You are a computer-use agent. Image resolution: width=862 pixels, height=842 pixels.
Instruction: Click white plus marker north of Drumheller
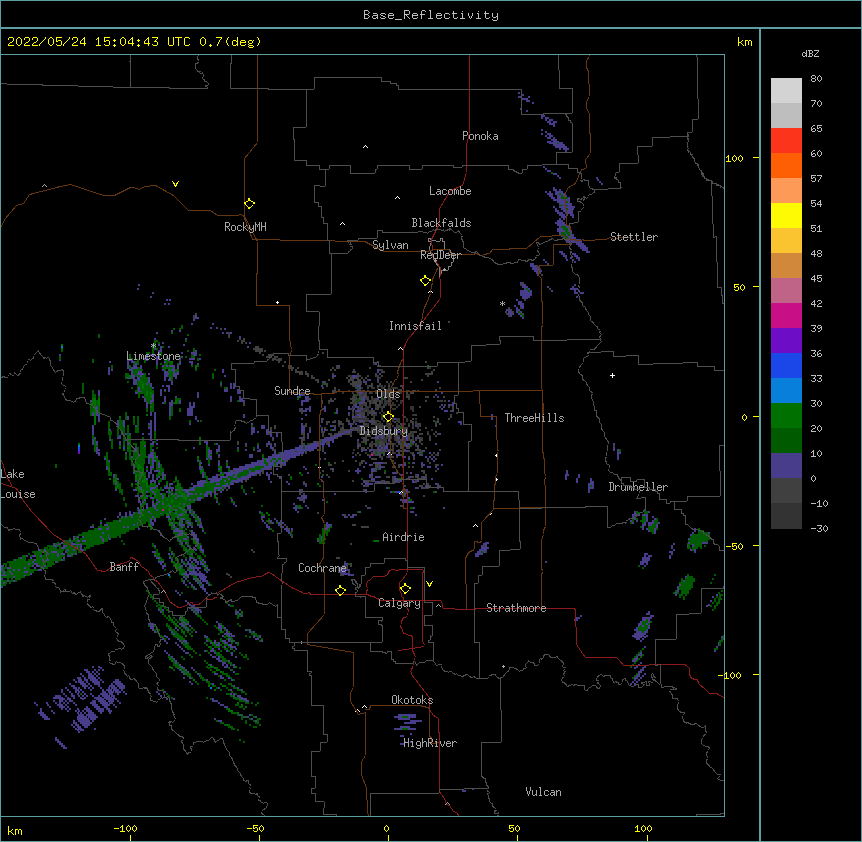pos(612,375)
